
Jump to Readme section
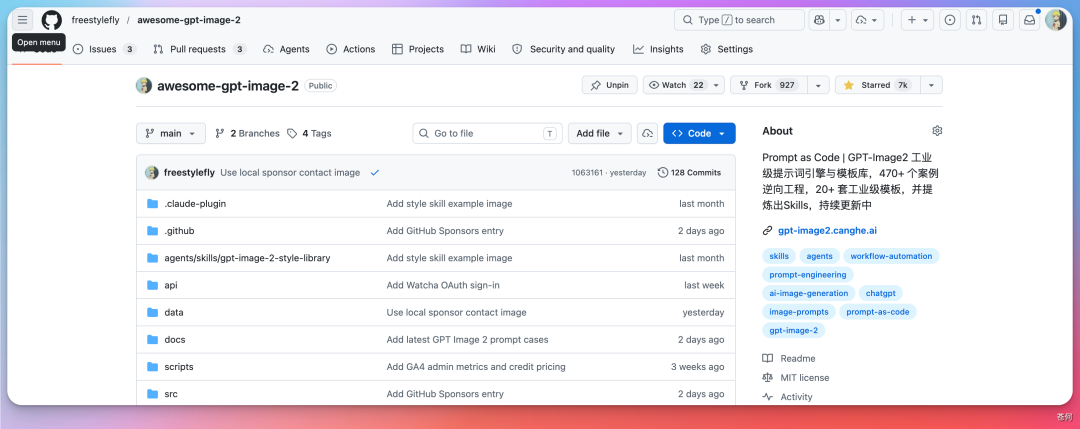pos(789,359)
